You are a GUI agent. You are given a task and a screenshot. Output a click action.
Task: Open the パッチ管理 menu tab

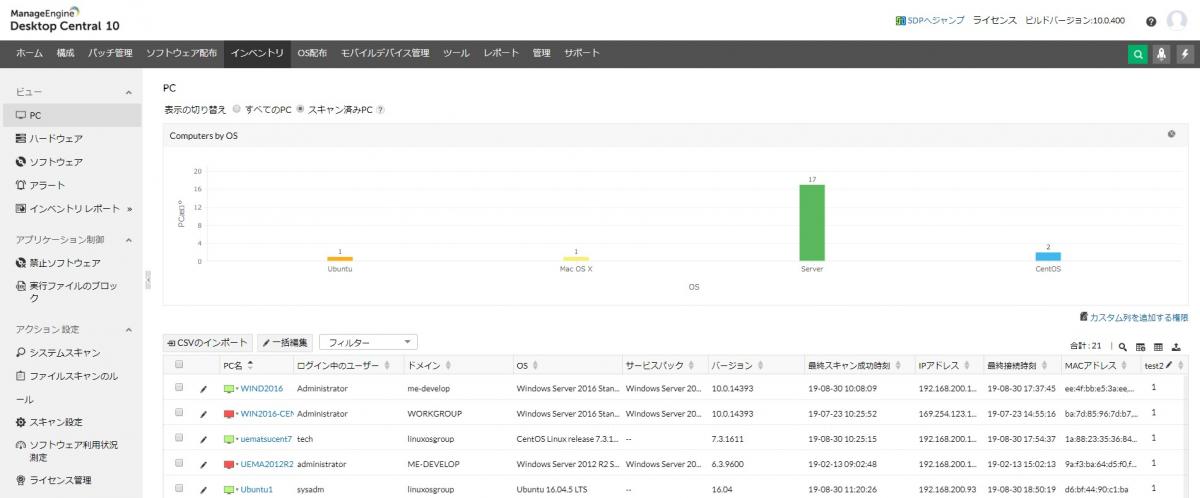point(110,53)
